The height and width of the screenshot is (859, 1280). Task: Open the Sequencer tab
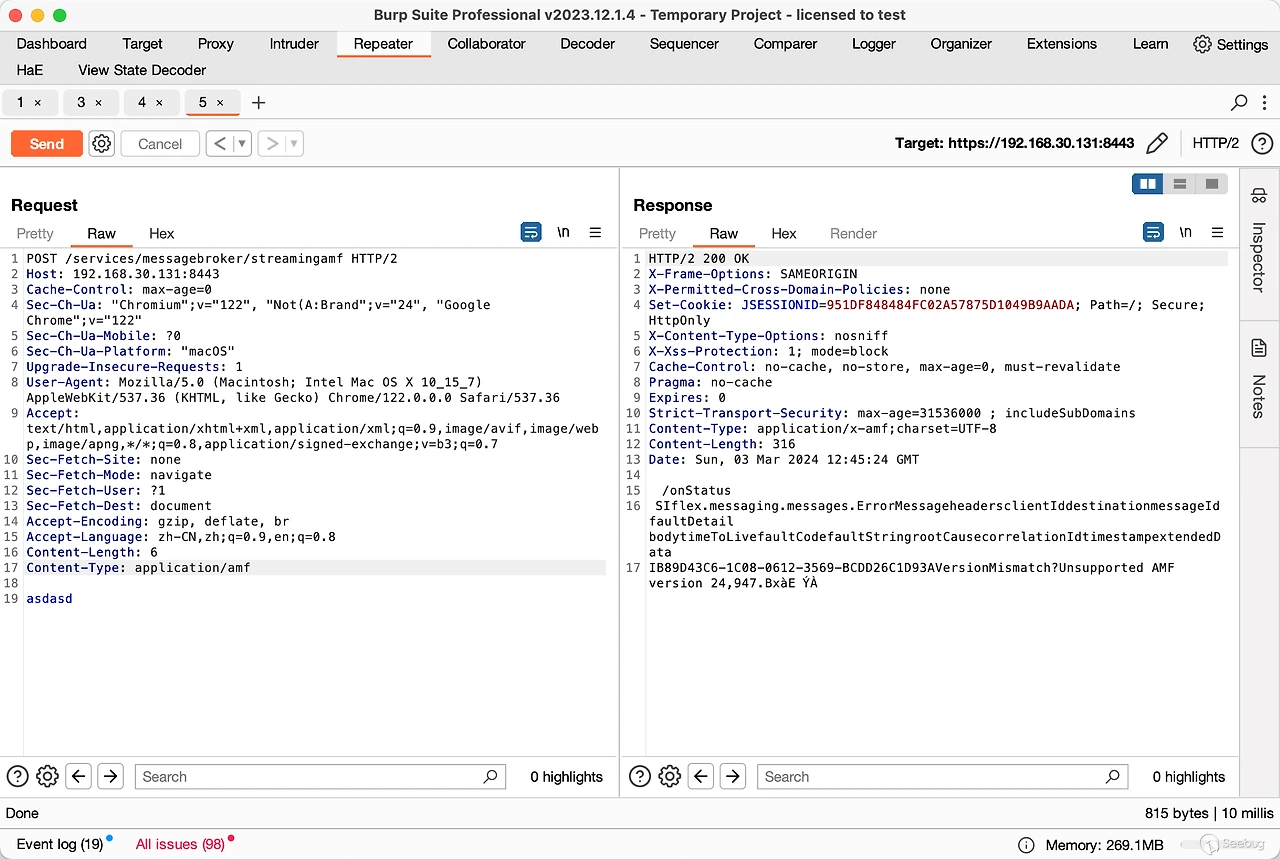[684, 44]
